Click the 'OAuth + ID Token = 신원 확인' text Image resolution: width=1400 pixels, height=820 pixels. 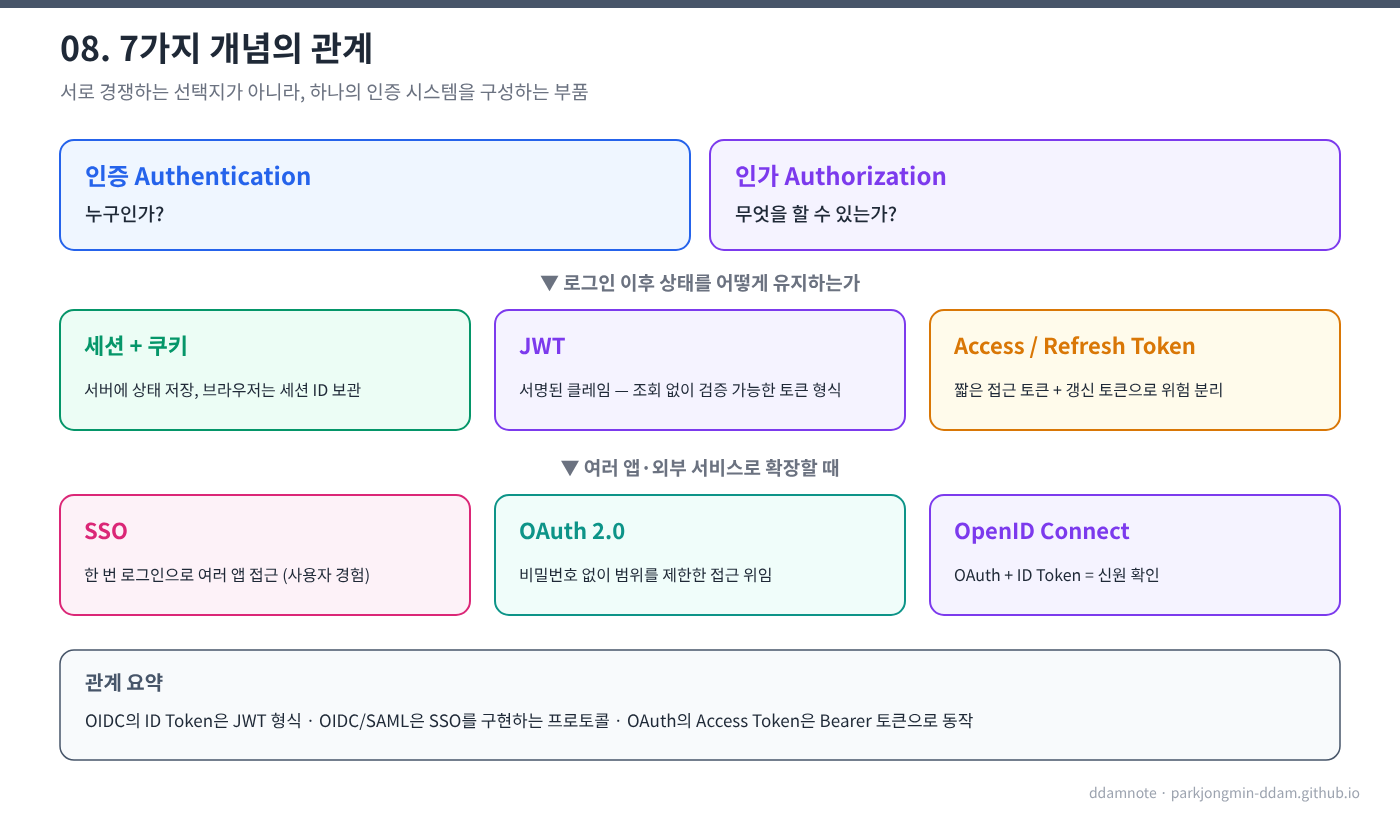pyautogui.click(x=1057, y=575)
